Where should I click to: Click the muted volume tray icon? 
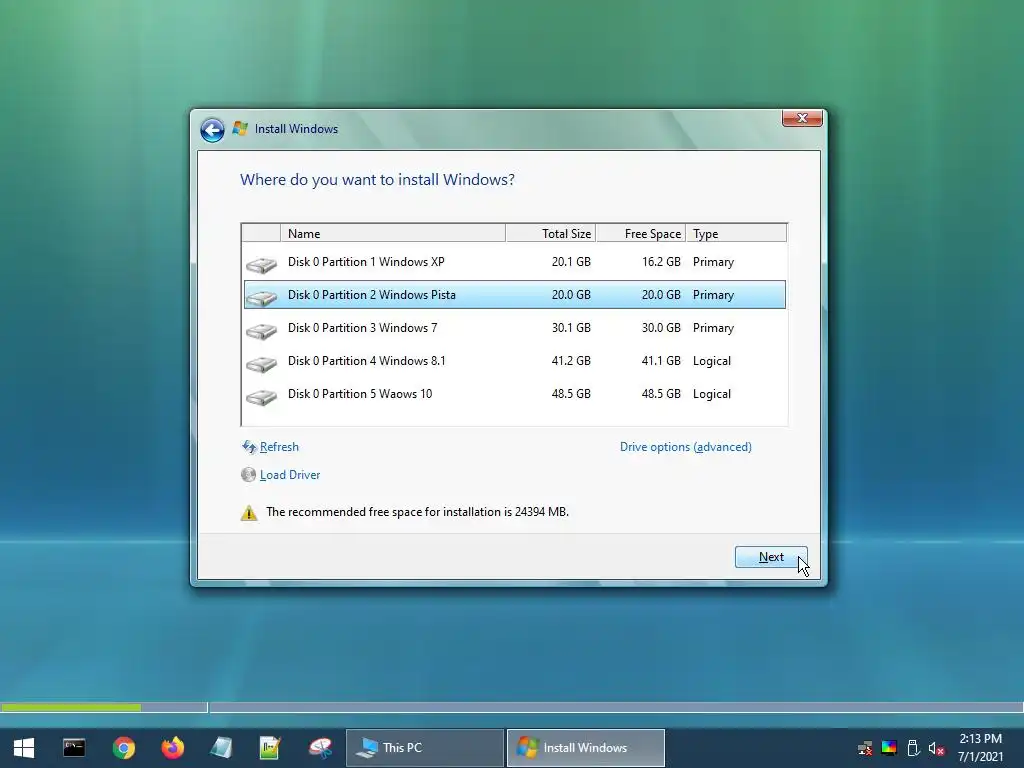(x=936, y=748)
